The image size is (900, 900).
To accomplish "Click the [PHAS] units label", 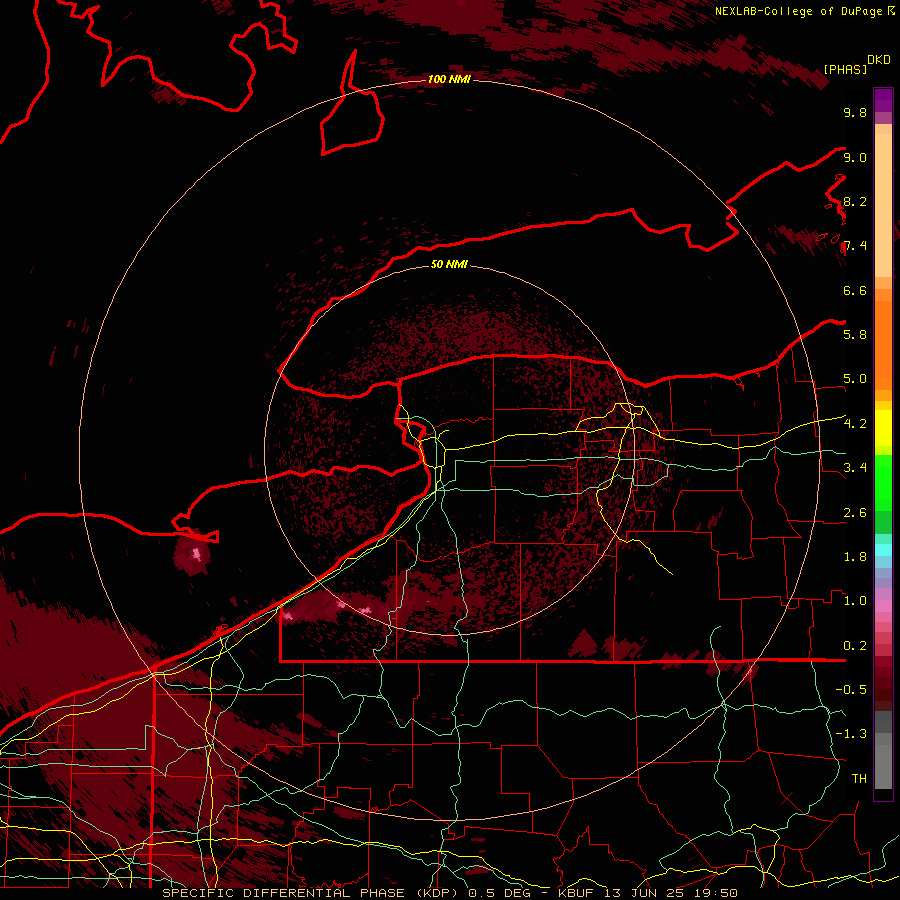I will 845,69.
